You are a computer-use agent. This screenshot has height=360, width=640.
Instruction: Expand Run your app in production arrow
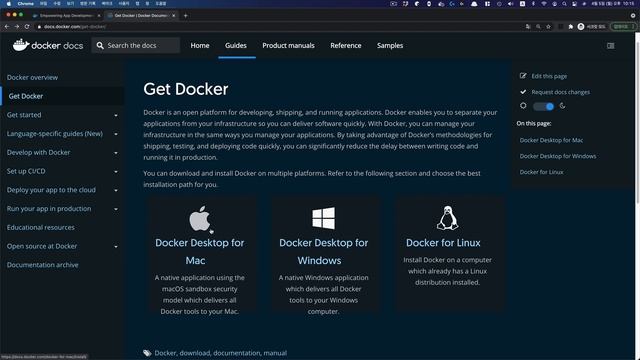click(x=116, y=209)
